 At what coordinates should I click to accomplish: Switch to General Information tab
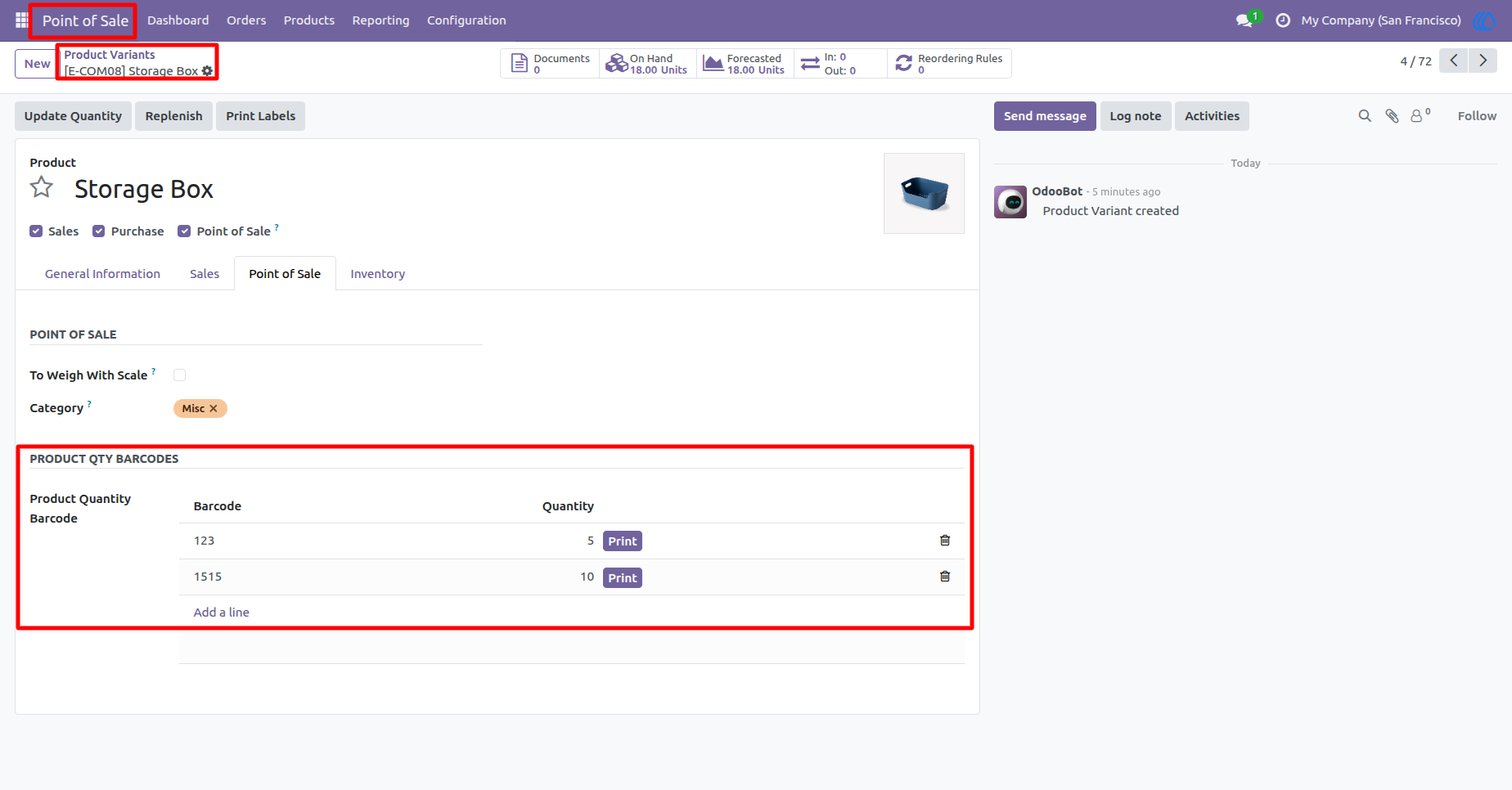(102, 274)
